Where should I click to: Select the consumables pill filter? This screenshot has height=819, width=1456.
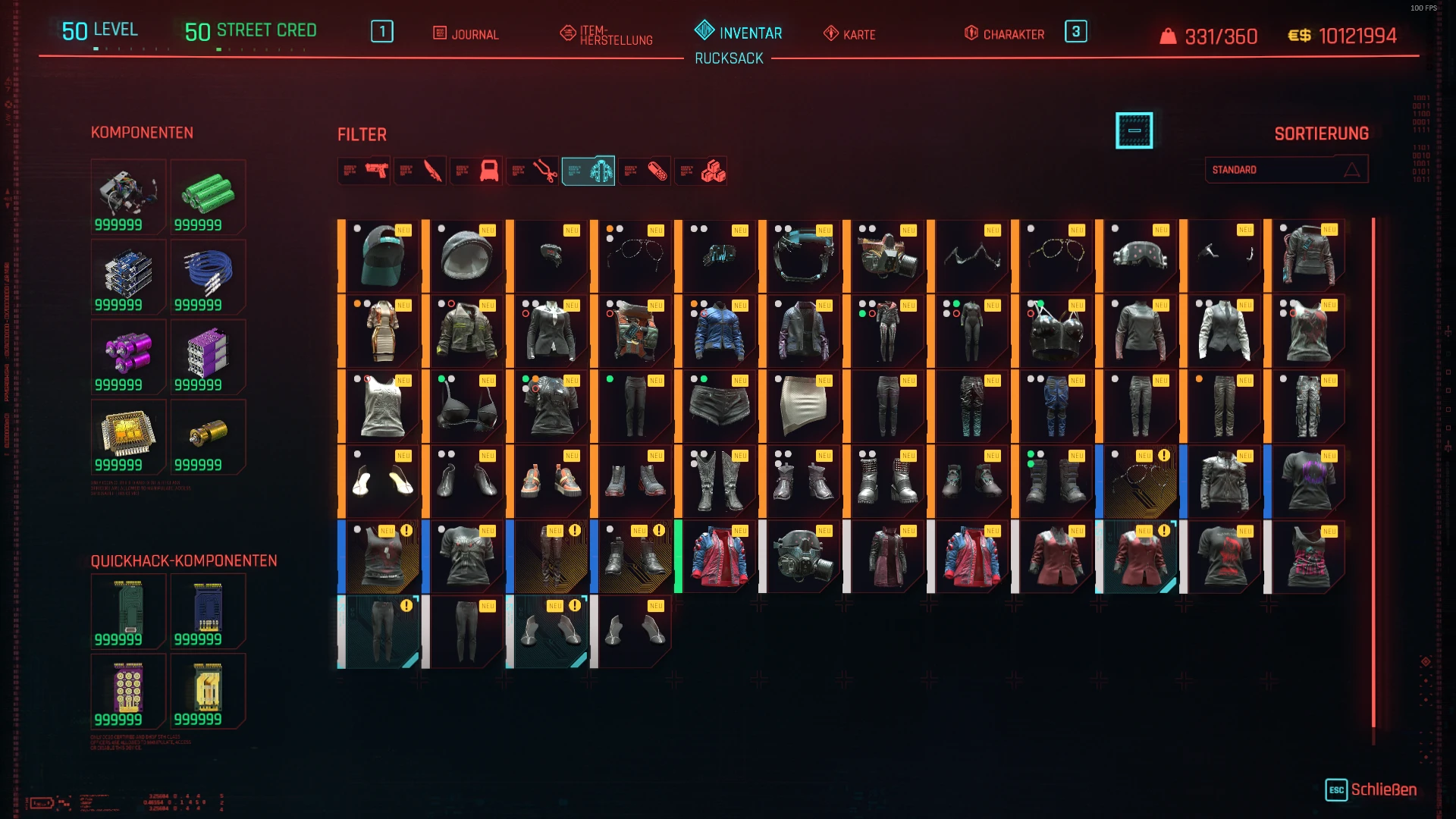tap(645, 171)
